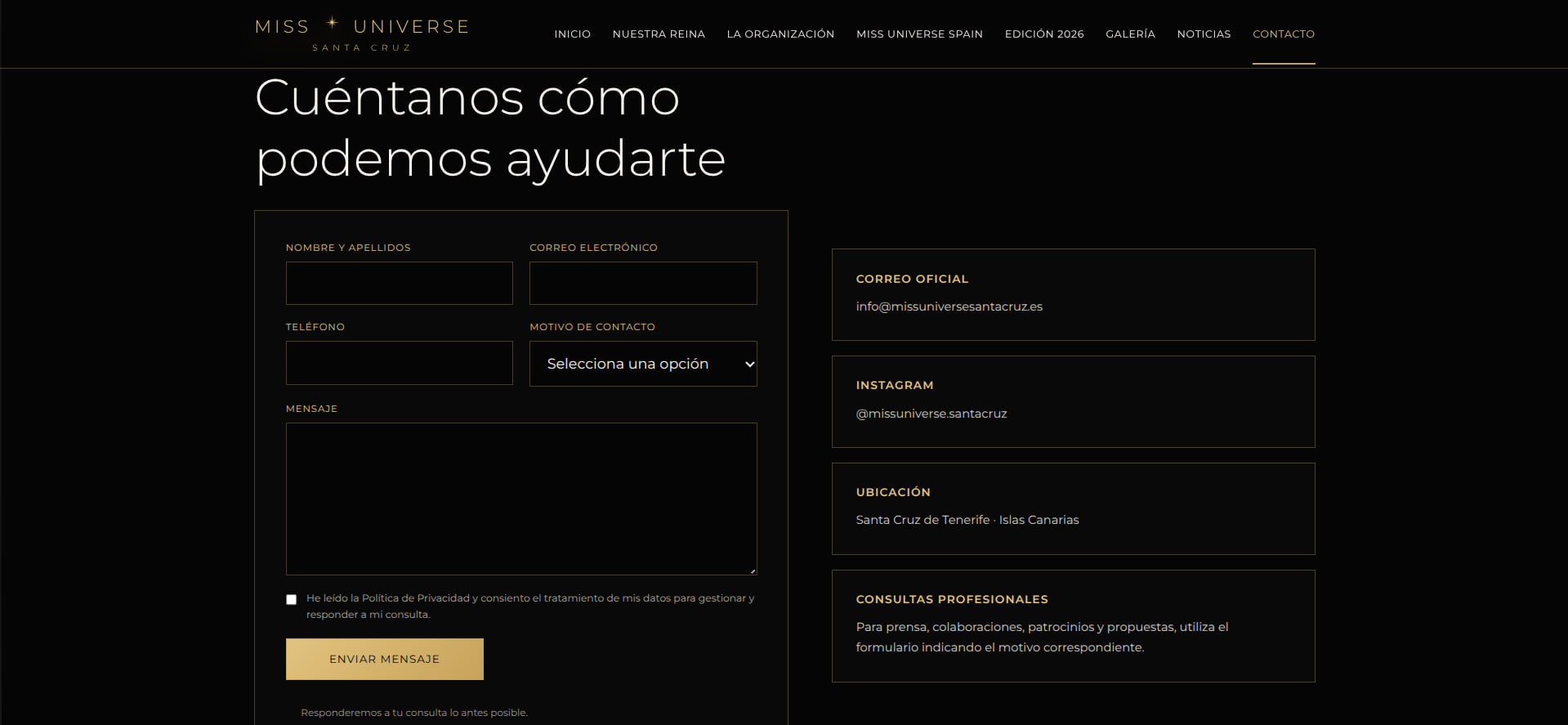1568x725 pixels.
Task: Focus the Nombre y Apellidos field
Action: 400,283
